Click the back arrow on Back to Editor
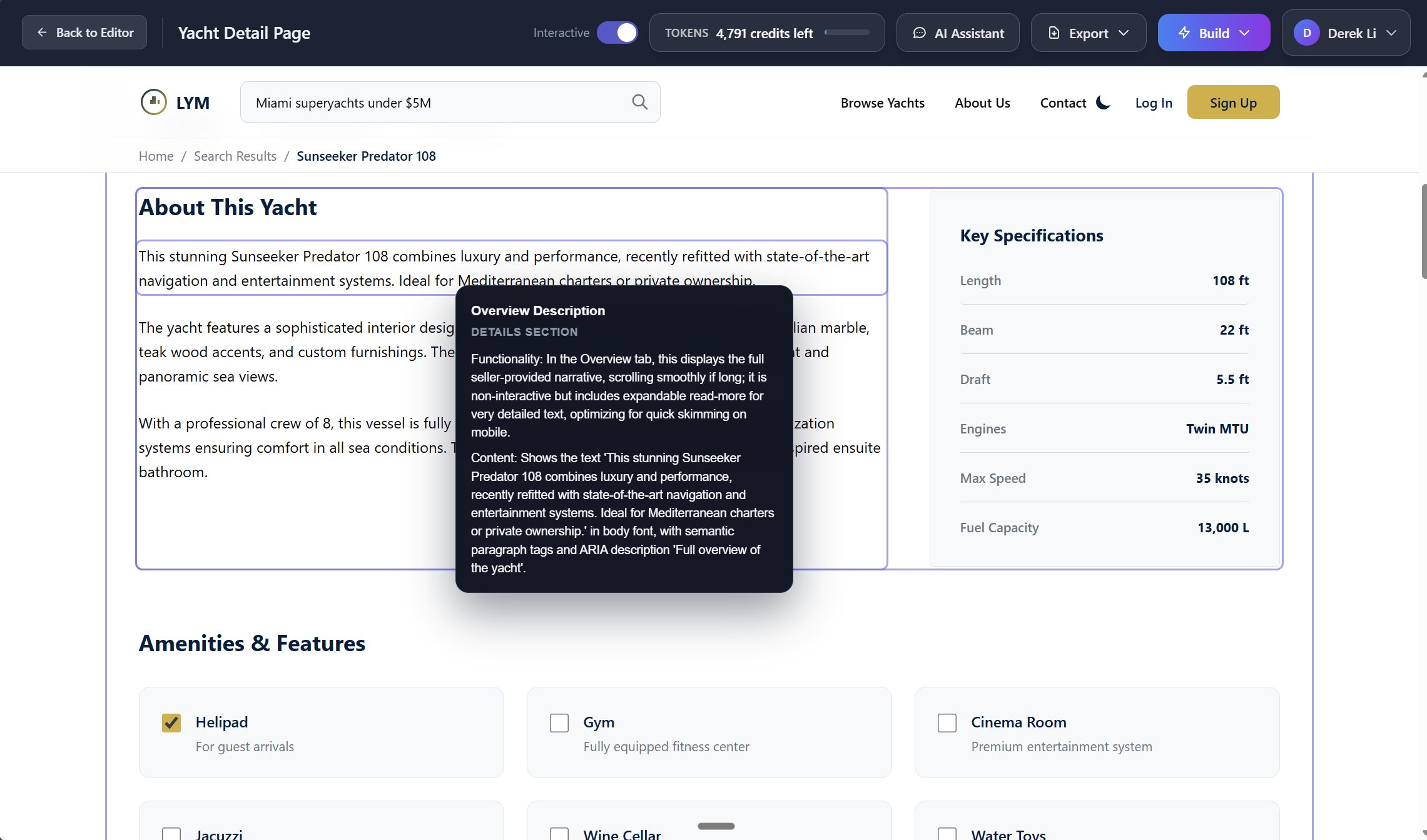The image size is (1427, 840). (x=41, y=32)
